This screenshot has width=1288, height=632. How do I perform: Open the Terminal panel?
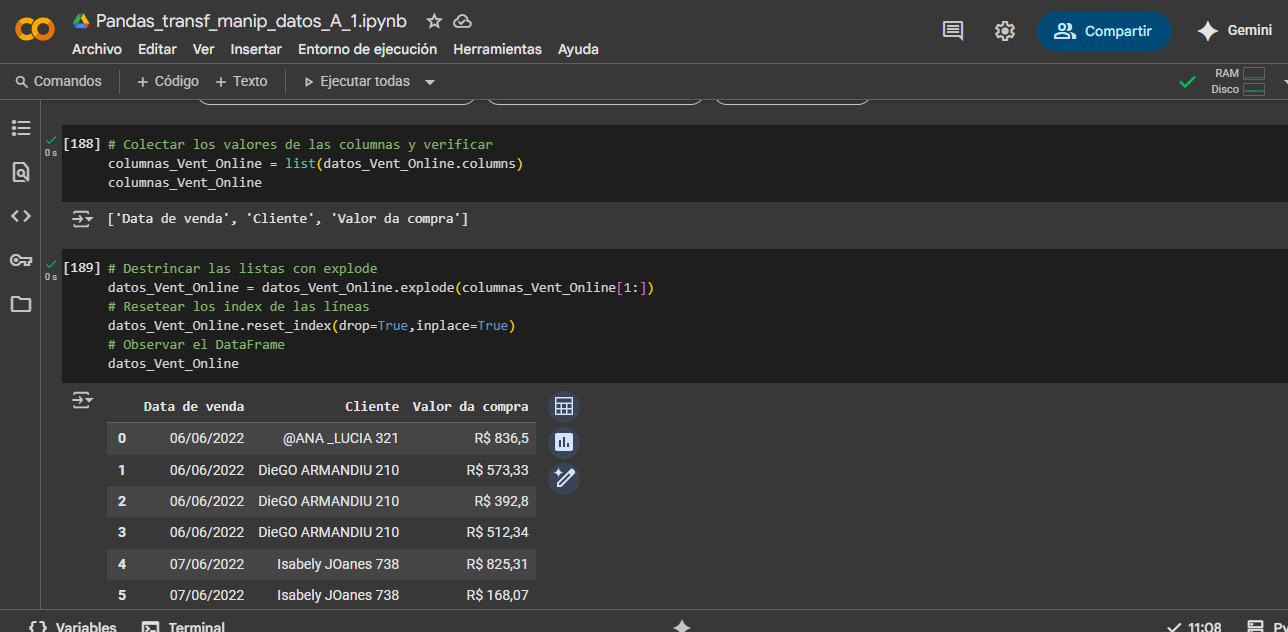183,627
